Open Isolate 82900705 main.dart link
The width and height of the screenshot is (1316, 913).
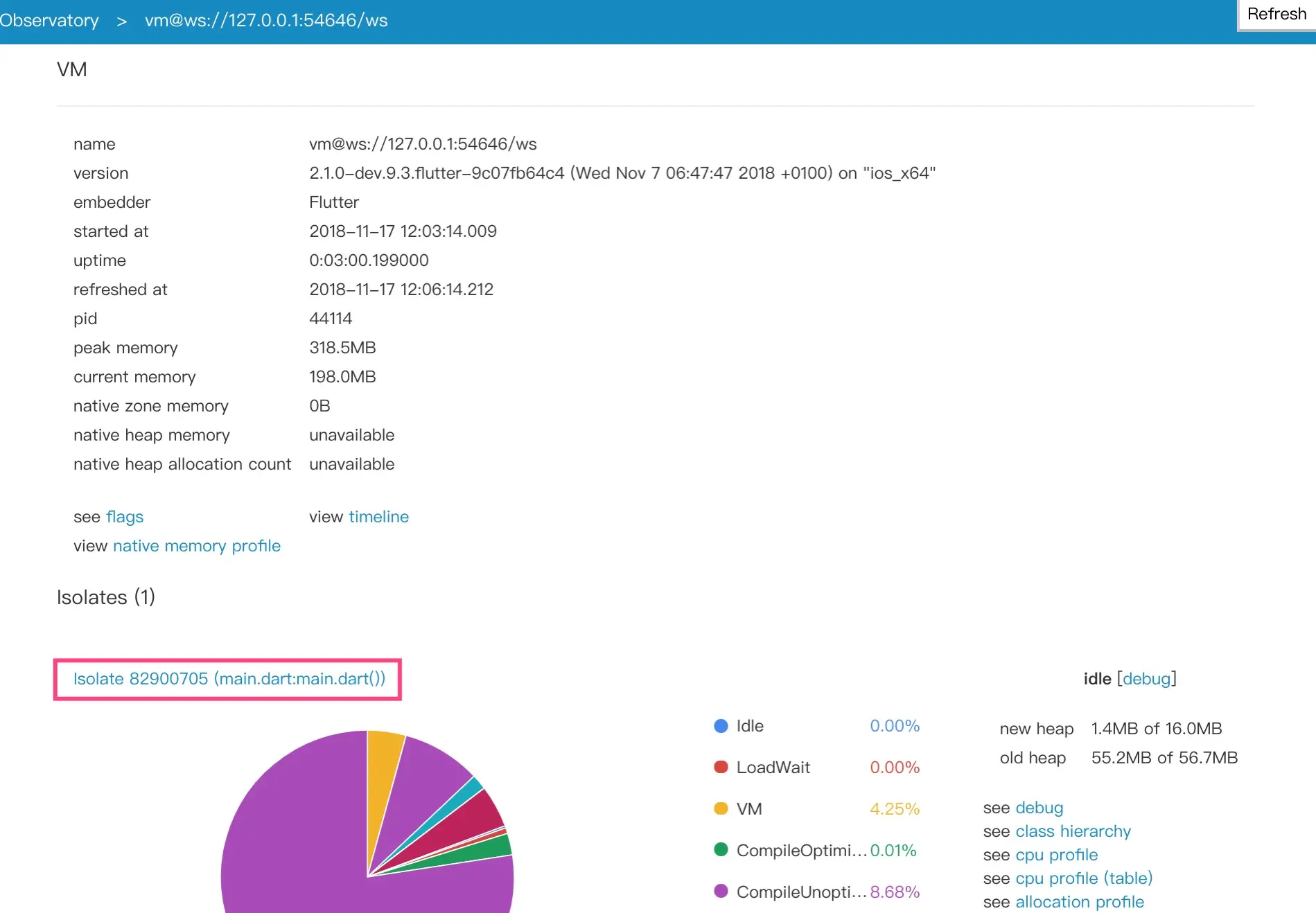coord(229,679)
